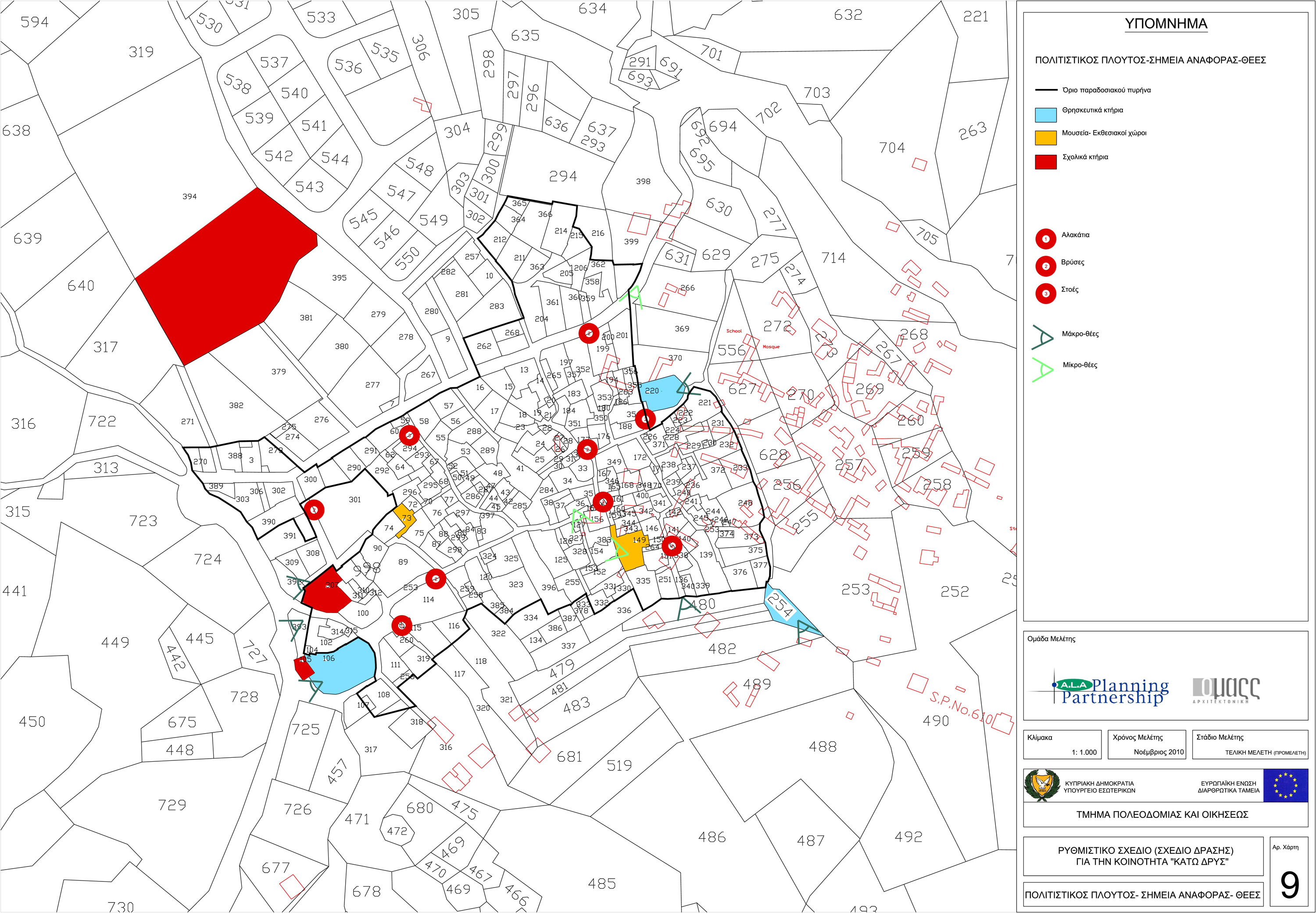The image size is (1316, 913).
Task: Click the omass αρχιτεκτονική logo
Action: coord(1226,690)
